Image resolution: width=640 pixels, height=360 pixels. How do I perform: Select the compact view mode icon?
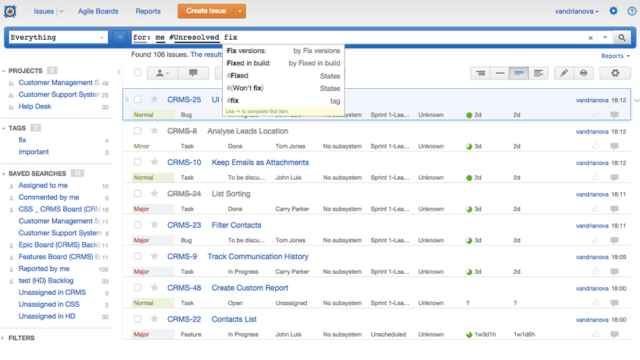(519, 73)
